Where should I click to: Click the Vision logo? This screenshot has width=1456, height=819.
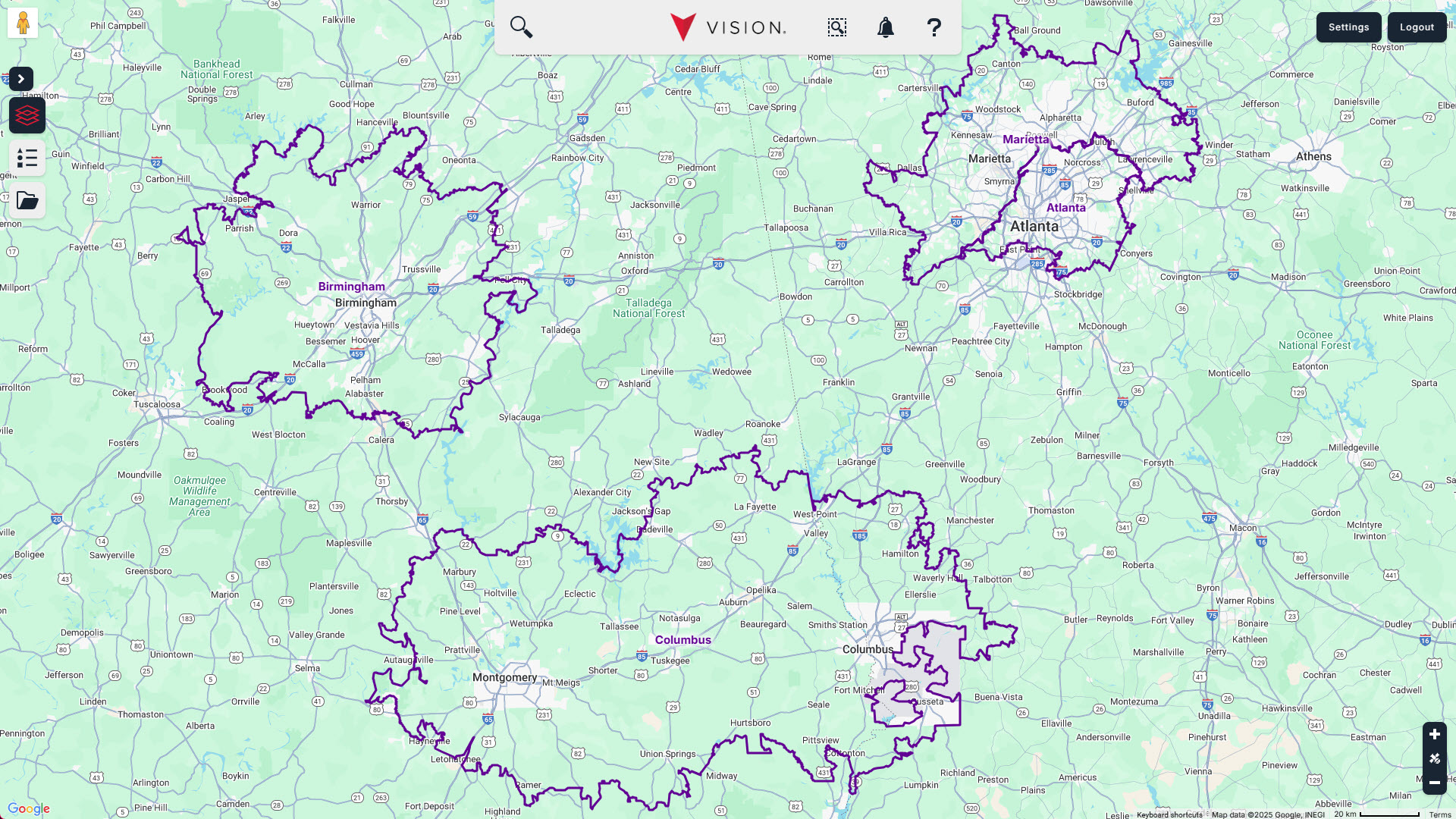tap(728, 27)
